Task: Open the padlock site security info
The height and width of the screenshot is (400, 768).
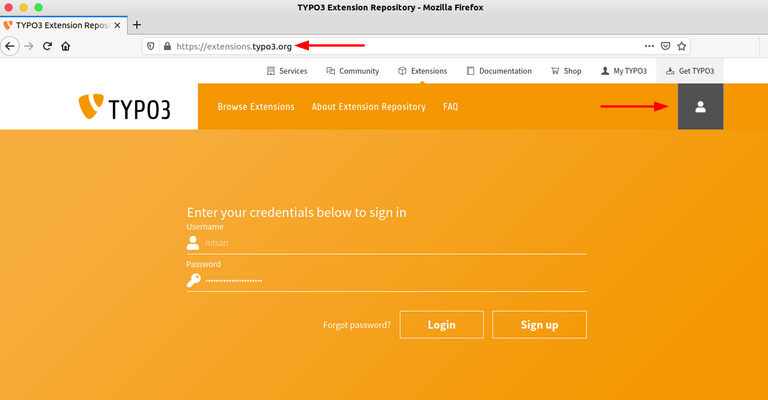Action: tap(166, 46)
